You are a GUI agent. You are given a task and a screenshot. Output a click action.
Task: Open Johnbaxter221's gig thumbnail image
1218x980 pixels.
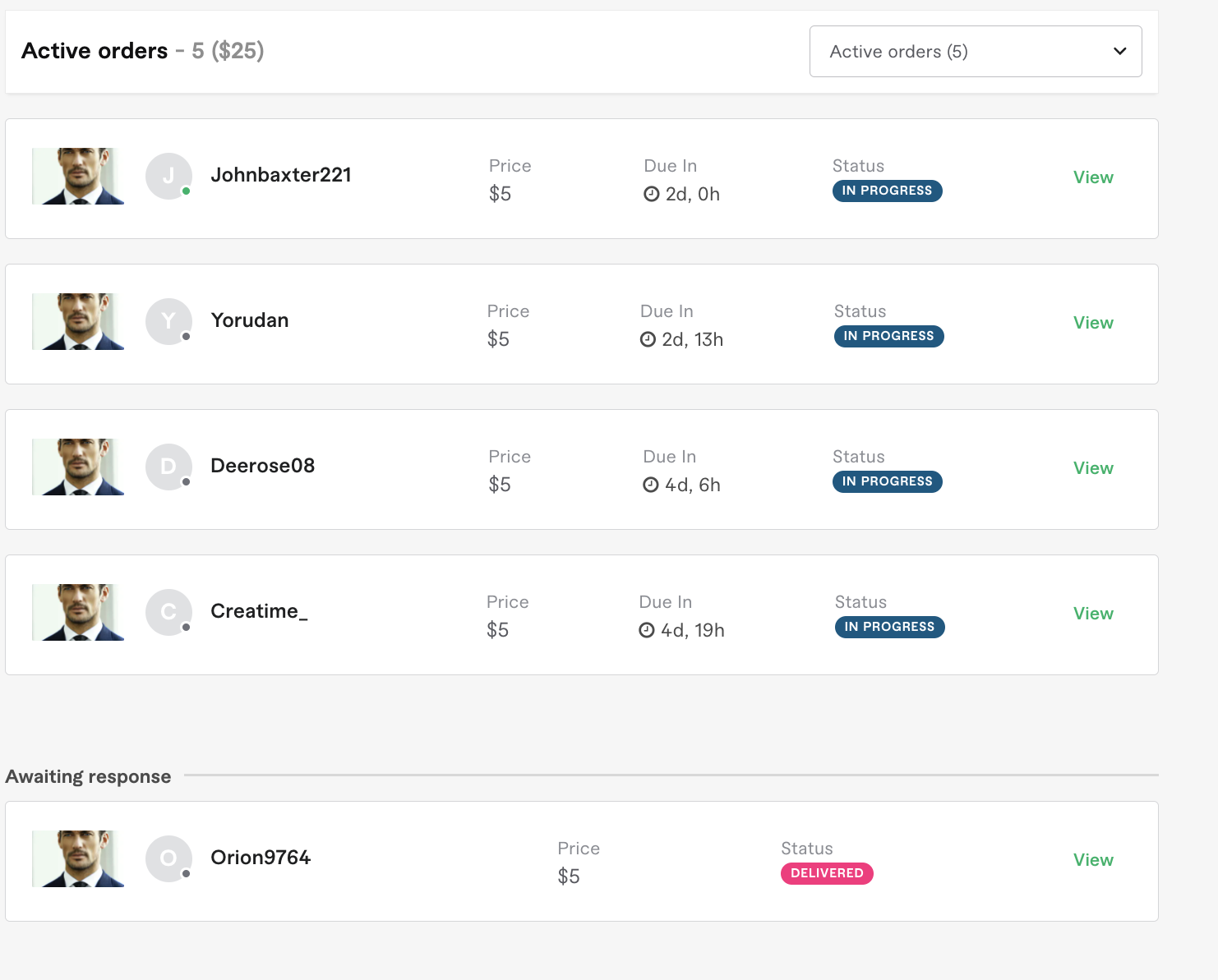click(78, 176)
